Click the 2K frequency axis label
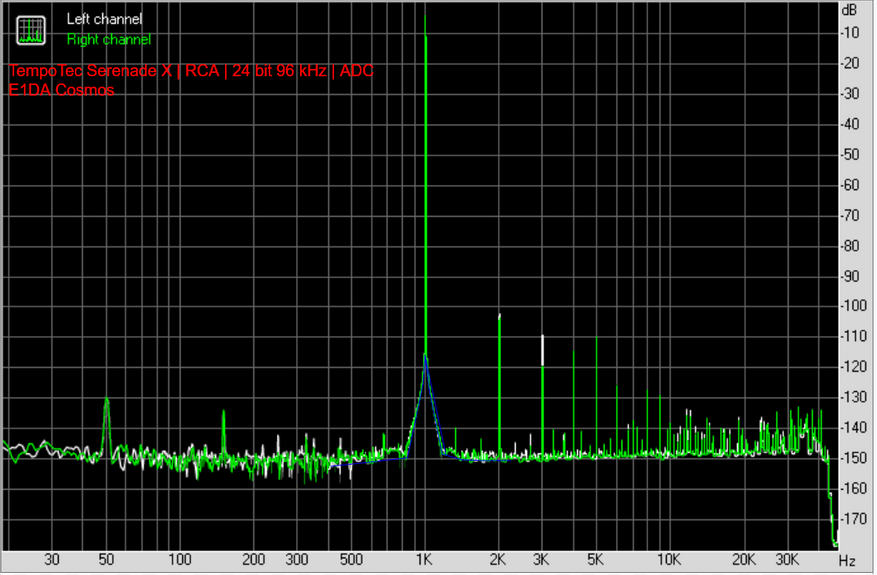The width and height of the screenshot is (877, 575). pyautogui.click(x=498, y=560)
